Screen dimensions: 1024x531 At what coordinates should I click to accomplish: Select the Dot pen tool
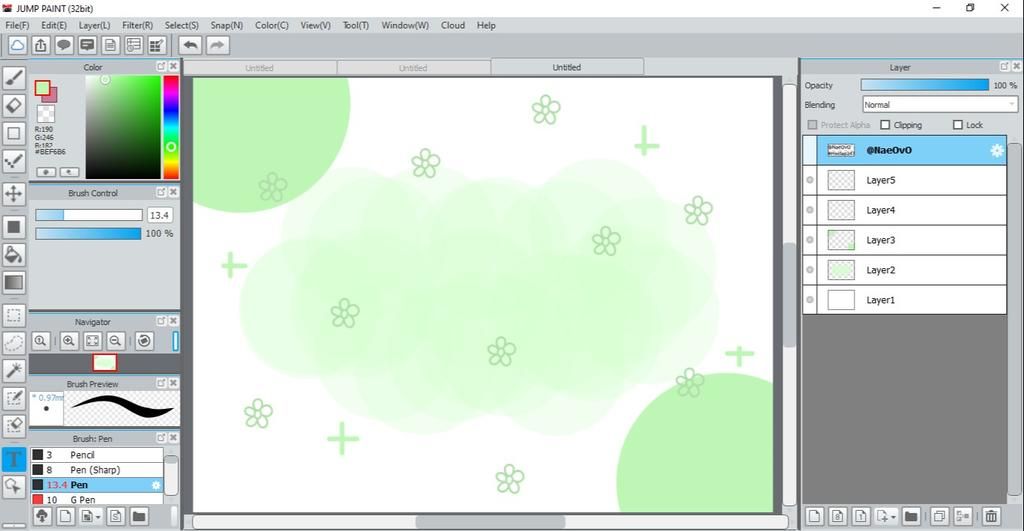[x=14, y=161]
